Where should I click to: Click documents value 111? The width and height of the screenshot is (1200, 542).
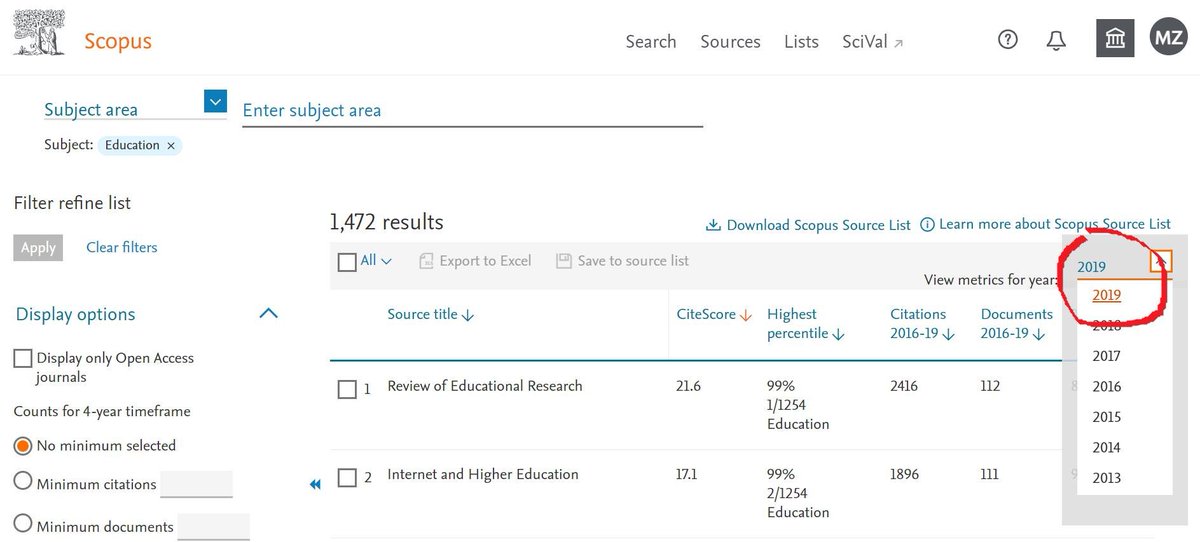coord(990,474)
